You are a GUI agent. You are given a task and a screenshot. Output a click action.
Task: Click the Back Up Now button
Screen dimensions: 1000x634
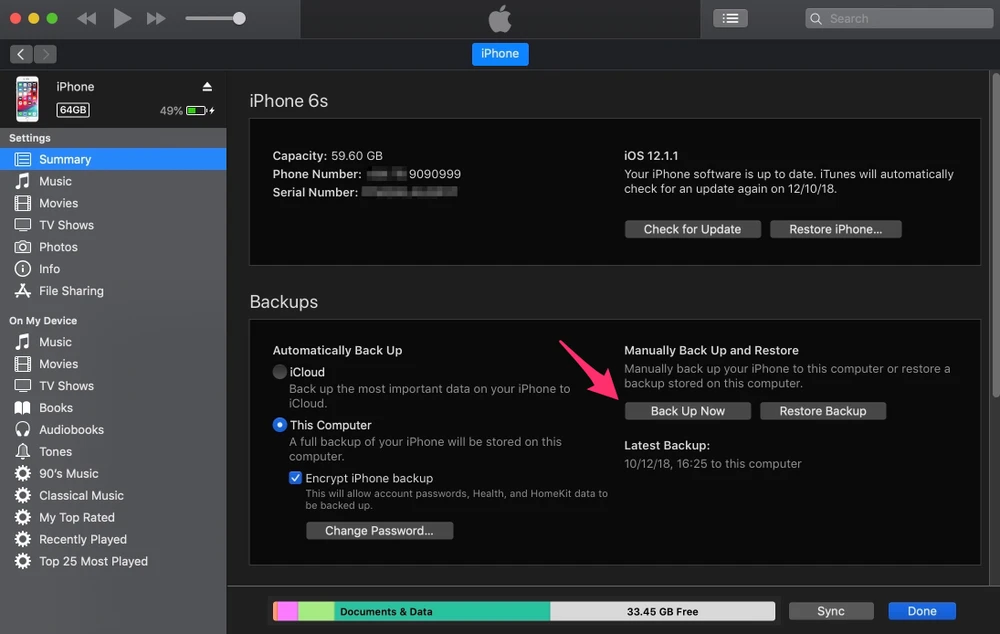[x=687, y=411]
